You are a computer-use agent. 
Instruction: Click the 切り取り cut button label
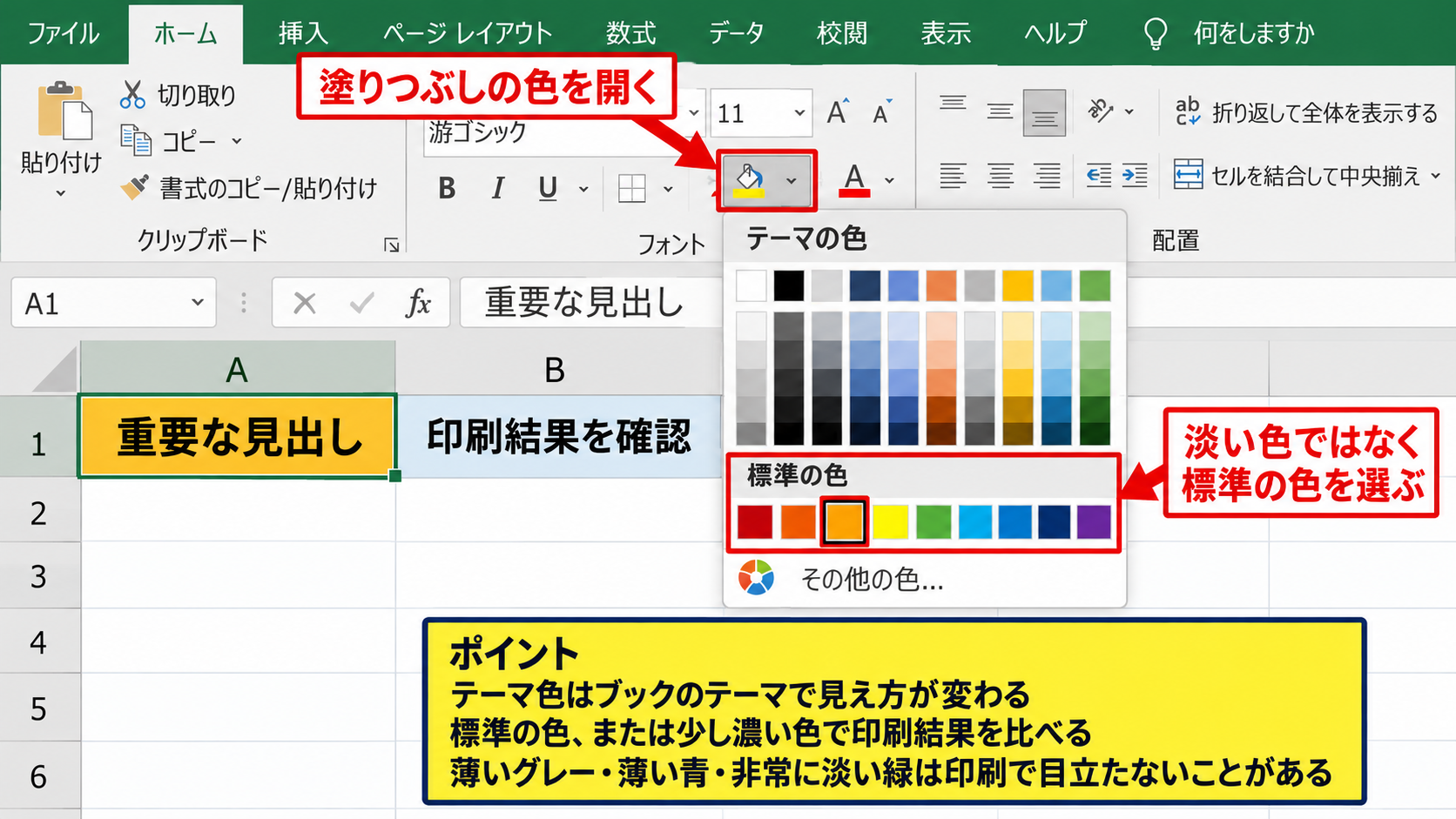[x=197, y=95]
